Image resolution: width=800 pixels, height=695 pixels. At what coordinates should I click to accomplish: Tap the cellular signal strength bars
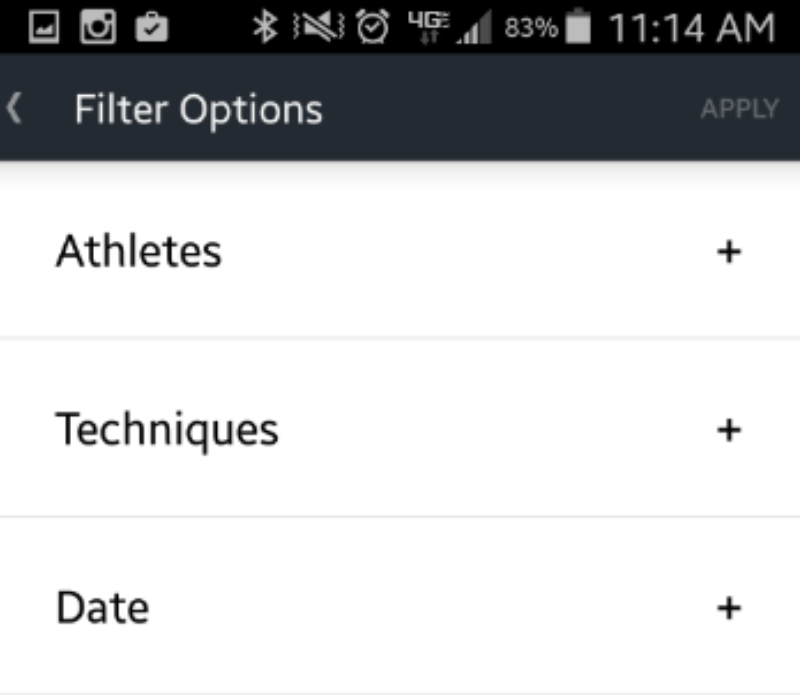point(474,27)
